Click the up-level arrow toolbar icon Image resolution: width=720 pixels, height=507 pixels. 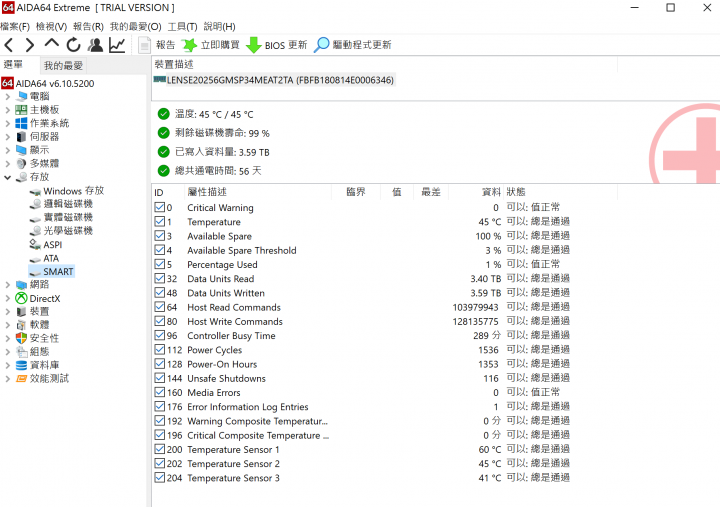pos(51,44)
